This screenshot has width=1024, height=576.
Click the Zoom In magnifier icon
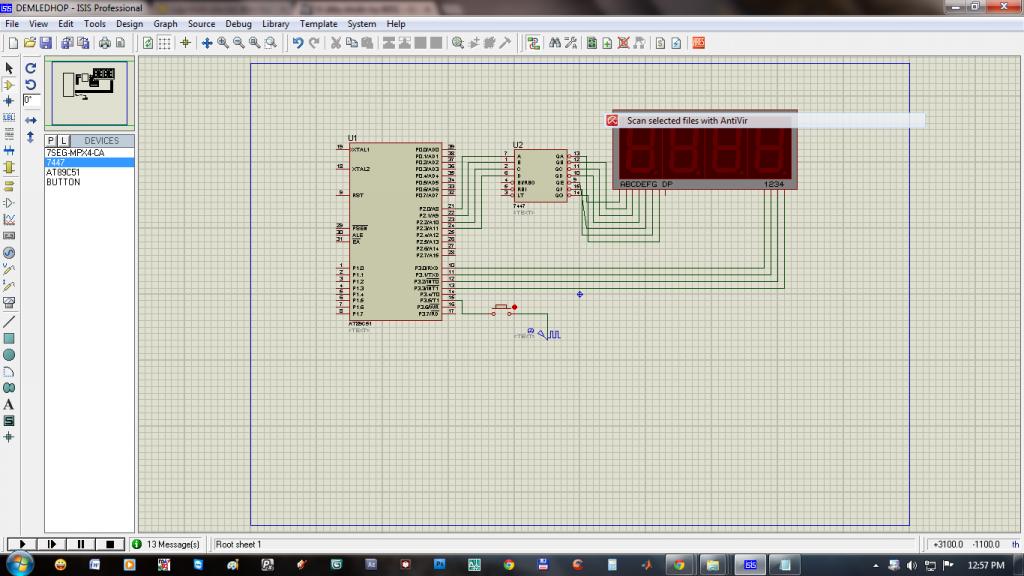click(223, 43)
